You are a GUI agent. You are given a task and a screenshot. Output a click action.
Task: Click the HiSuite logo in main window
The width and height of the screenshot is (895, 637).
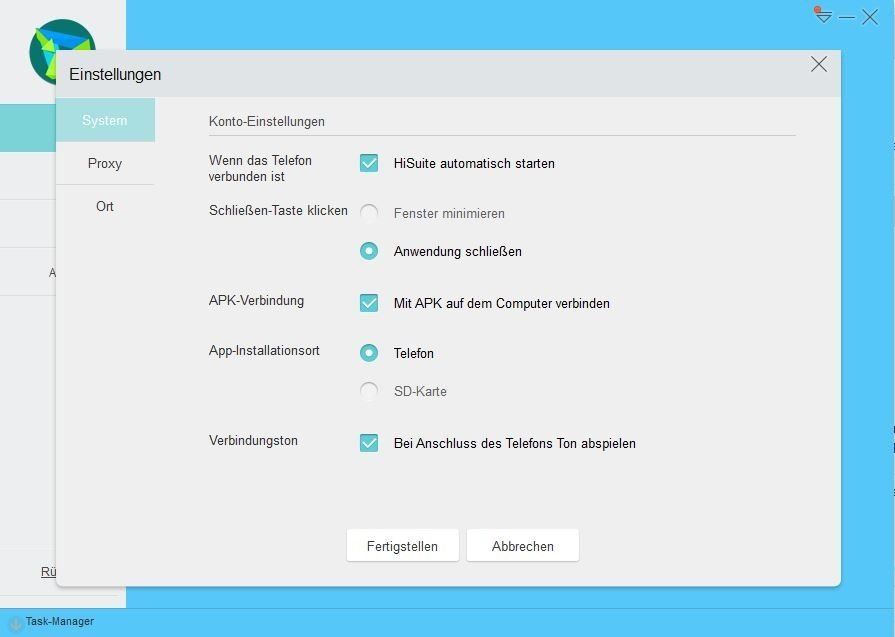62,51
